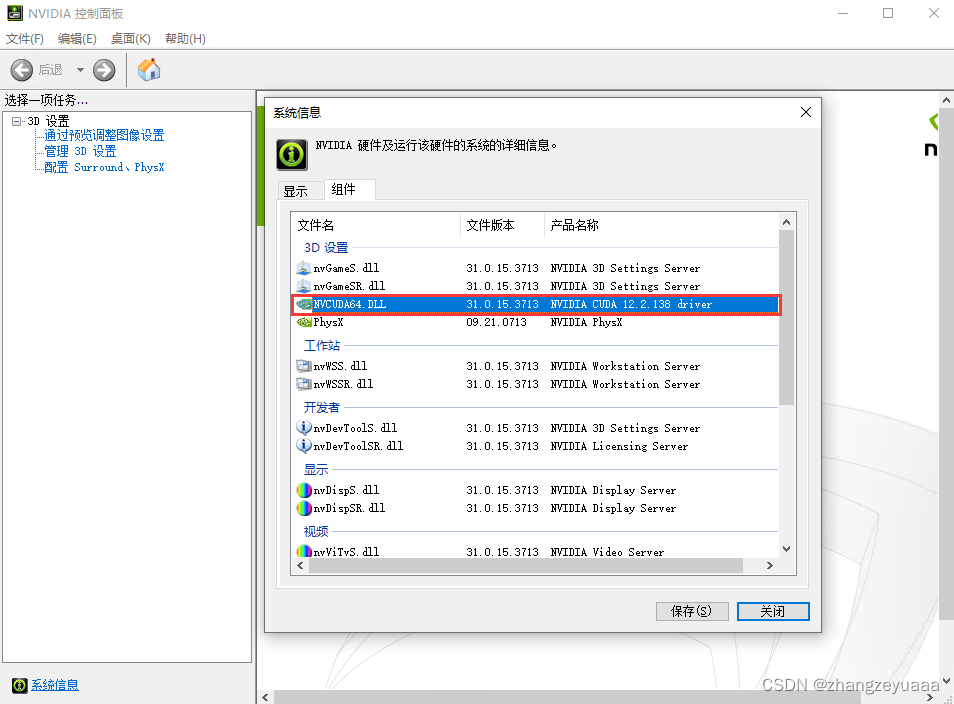This screenshot has height=704, width=954.
Task: Click the component list vertical scrollbar thumb
Action: point(787,318)
